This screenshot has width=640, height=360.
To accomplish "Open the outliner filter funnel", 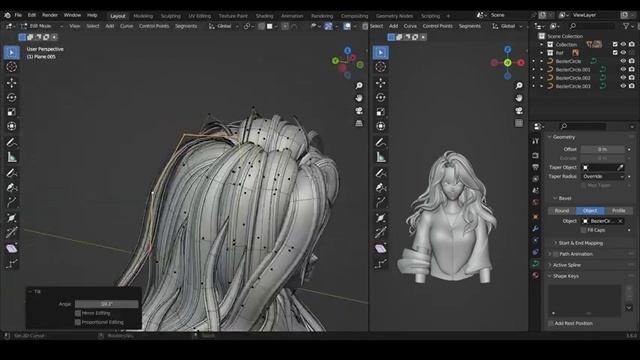I will [x=626, y=26].
